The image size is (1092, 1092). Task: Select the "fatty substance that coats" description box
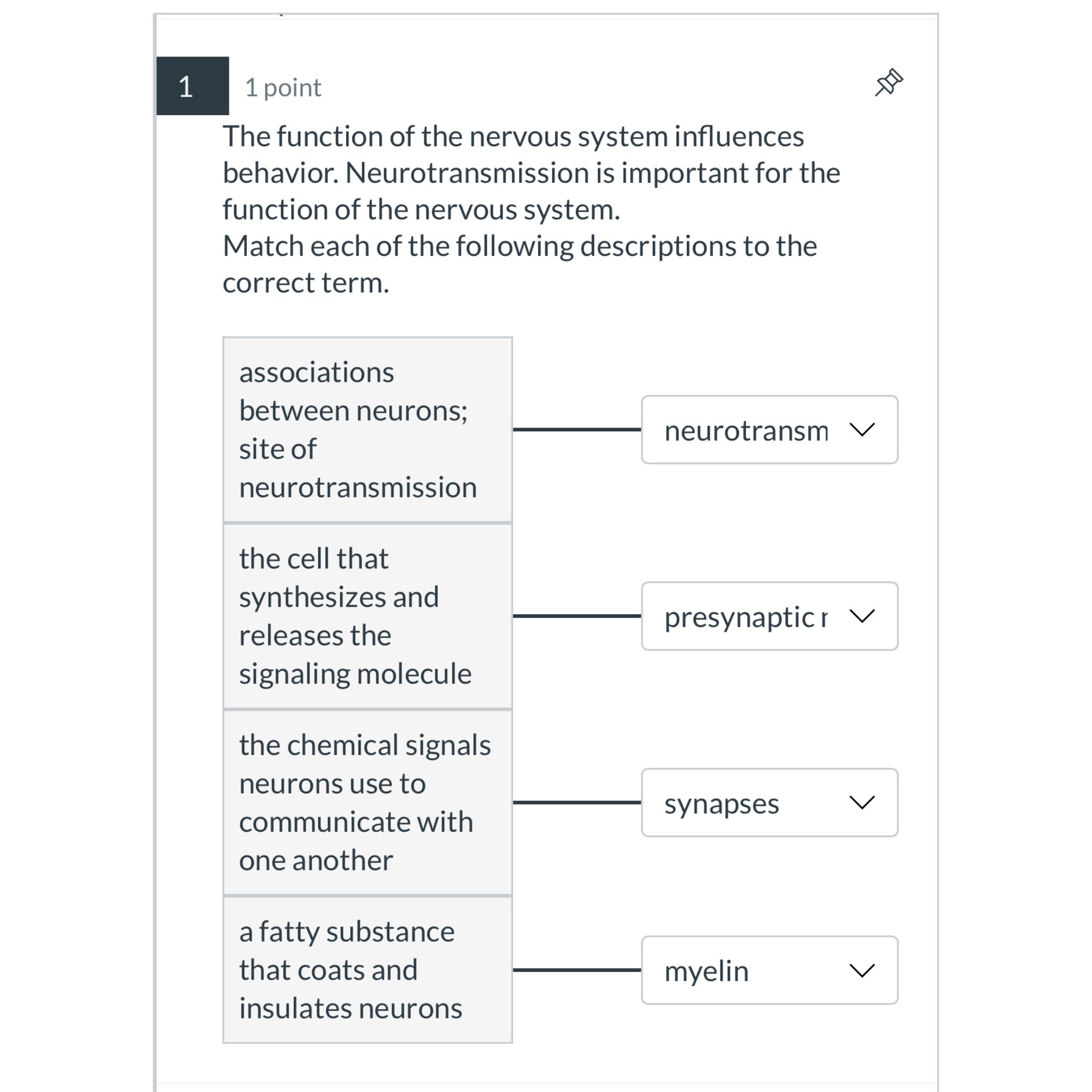pos(367,970)
